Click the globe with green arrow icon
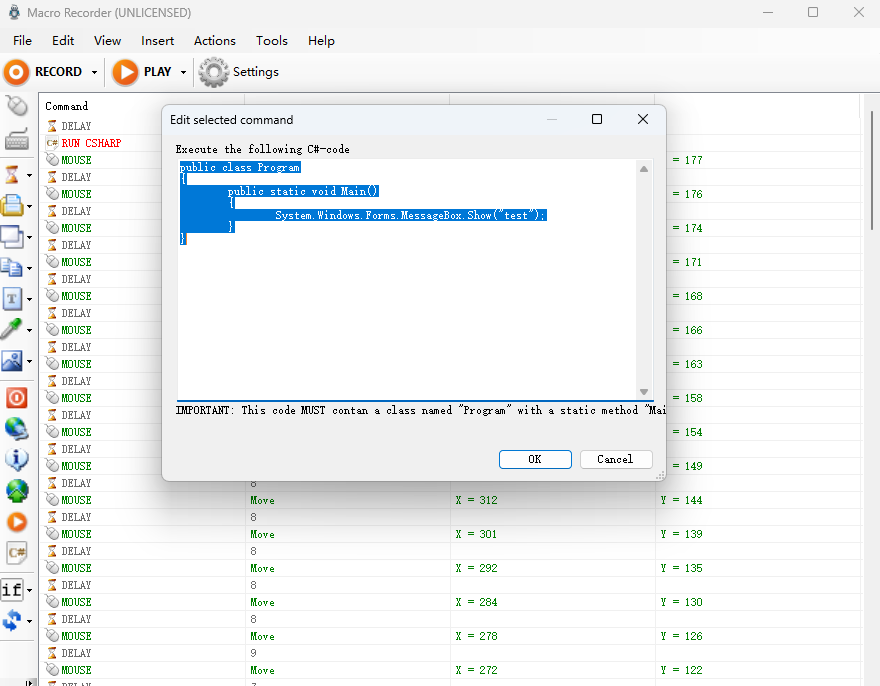The height and width of the screenshot is (686, 880). (16, 491)
